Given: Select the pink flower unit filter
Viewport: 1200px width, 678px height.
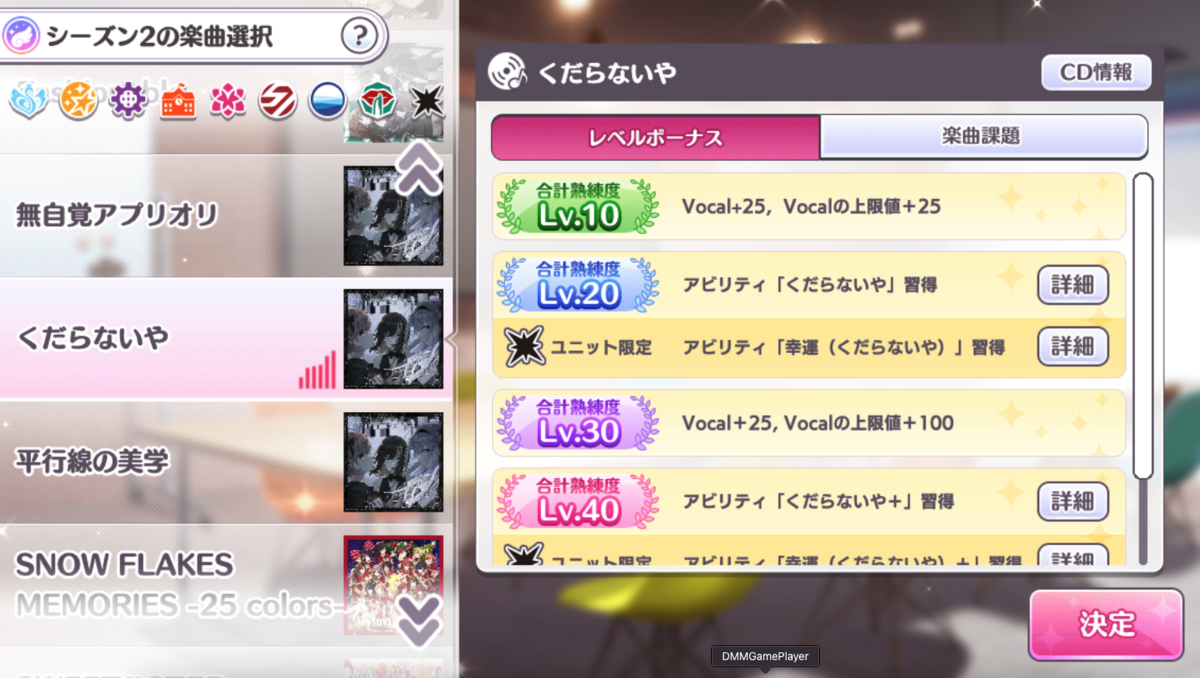Looking at the screenshot, I should coord(229,101).
